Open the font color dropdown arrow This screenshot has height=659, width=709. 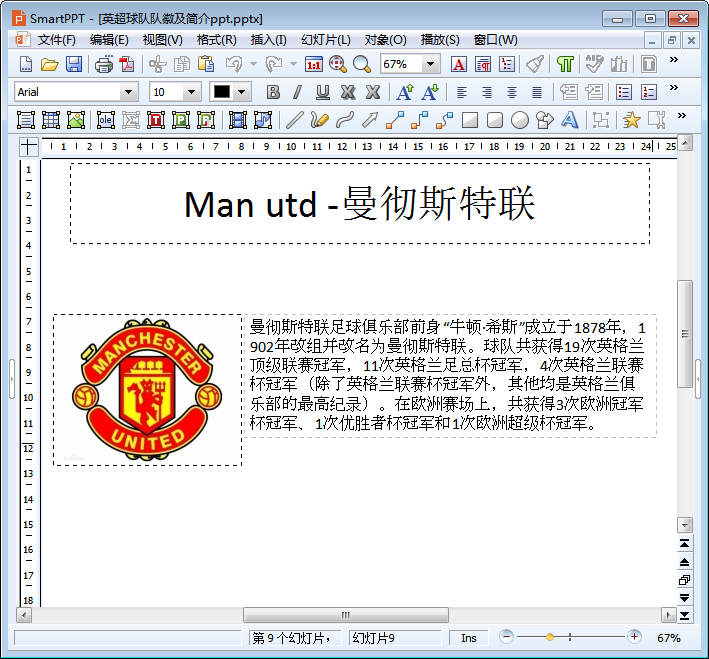pos(242,92)
